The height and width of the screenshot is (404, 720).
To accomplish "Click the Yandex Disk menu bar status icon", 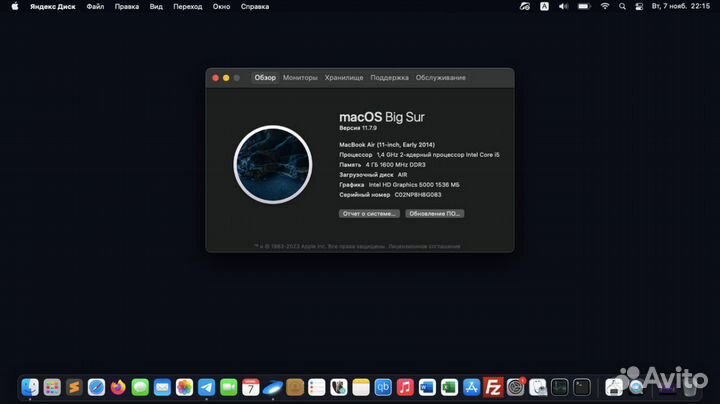I will (524, 6).
